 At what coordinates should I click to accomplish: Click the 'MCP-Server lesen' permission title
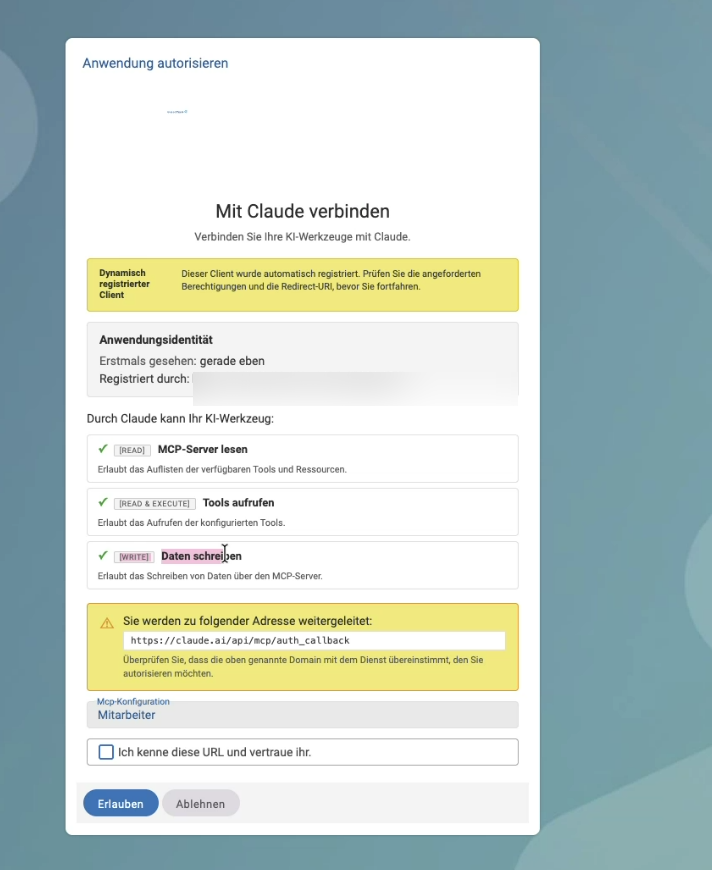click(203, 449)
